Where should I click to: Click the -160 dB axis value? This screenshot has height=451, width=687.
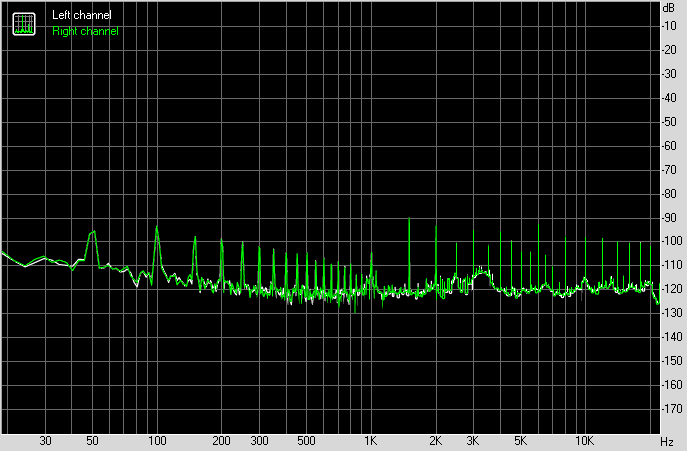[672, 385]
